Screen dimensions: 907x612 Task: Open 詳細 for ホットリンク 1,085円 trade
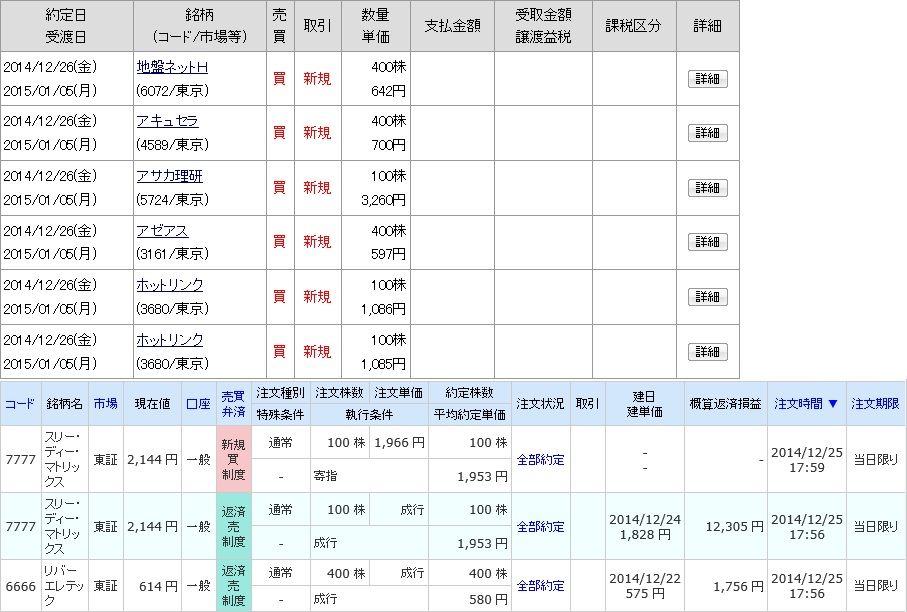pos(707,351)
